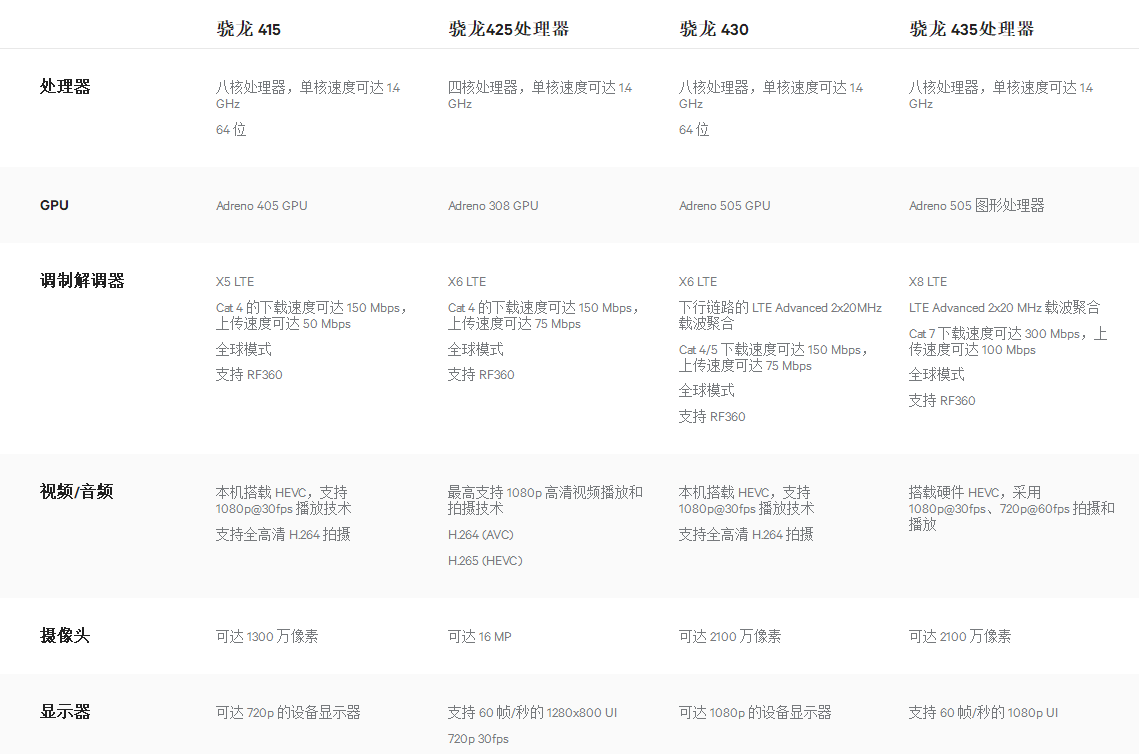This screenshot has height=754, width=1139.
Task: Select the 视频/音频 row label
Action: pyautogui.click(x=76, y=491)
